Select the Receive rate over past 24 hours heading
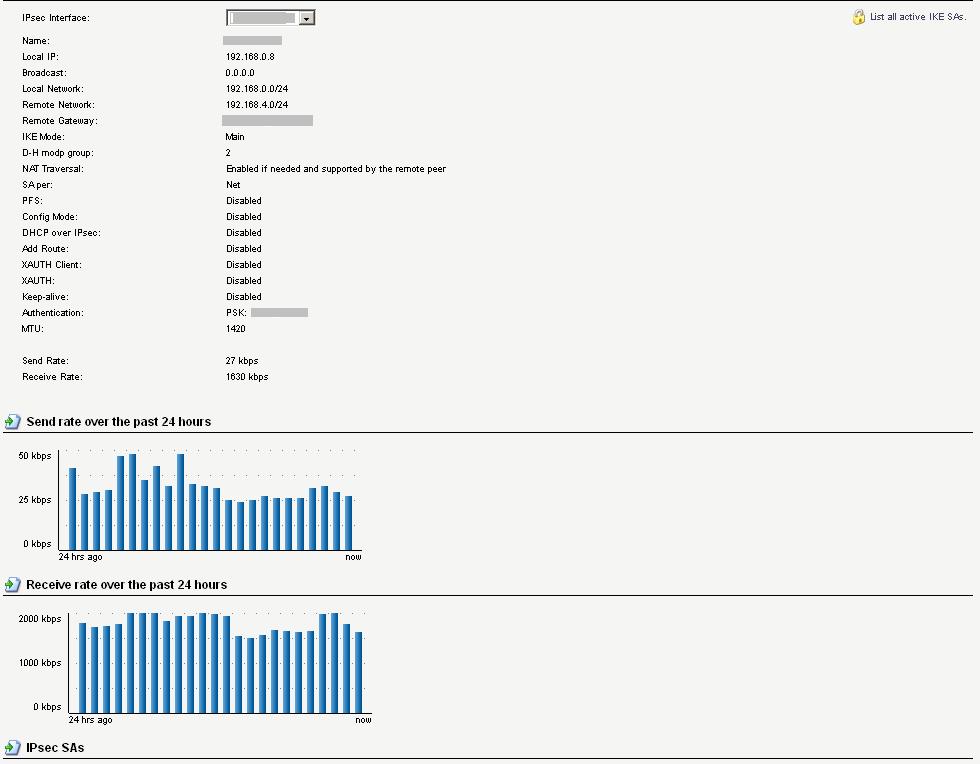 tap(126, 585)
